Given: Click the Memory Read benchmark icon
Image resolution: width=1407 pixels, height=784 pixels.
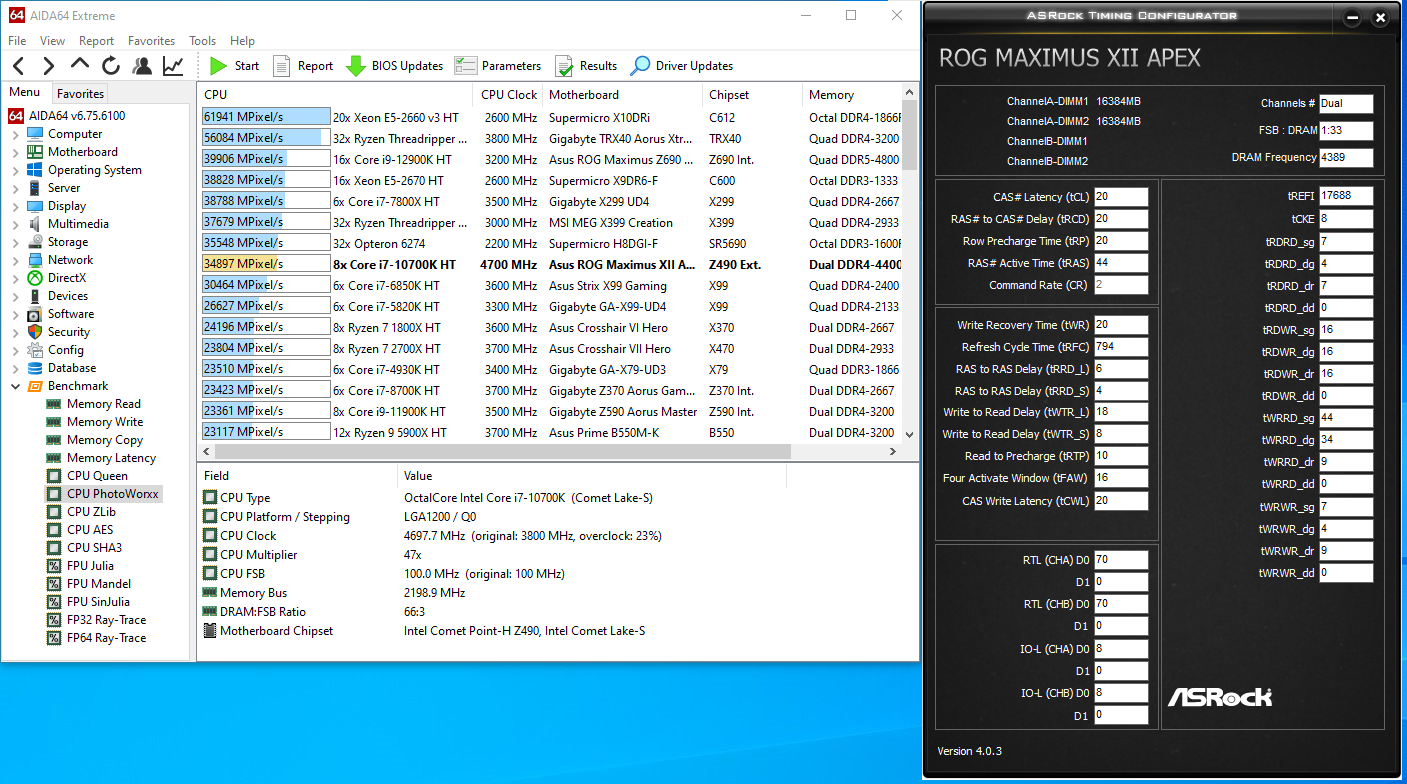Looking at the screenshot, I should (54, 404).
